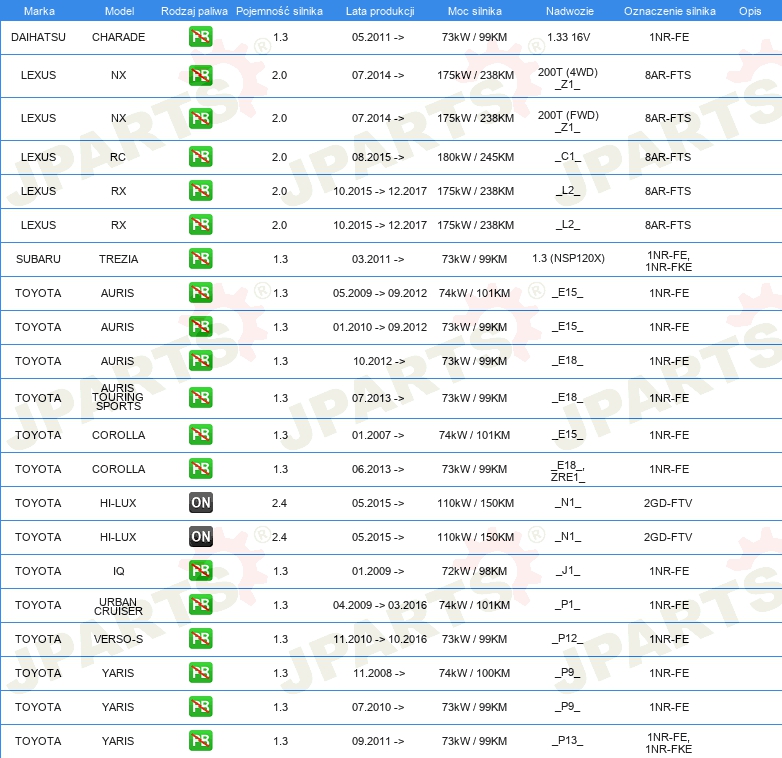The height and width of the screenshot is (758, 782).
Task: Select the Rodzaj paliwa column header
Action: coord(194,11)
